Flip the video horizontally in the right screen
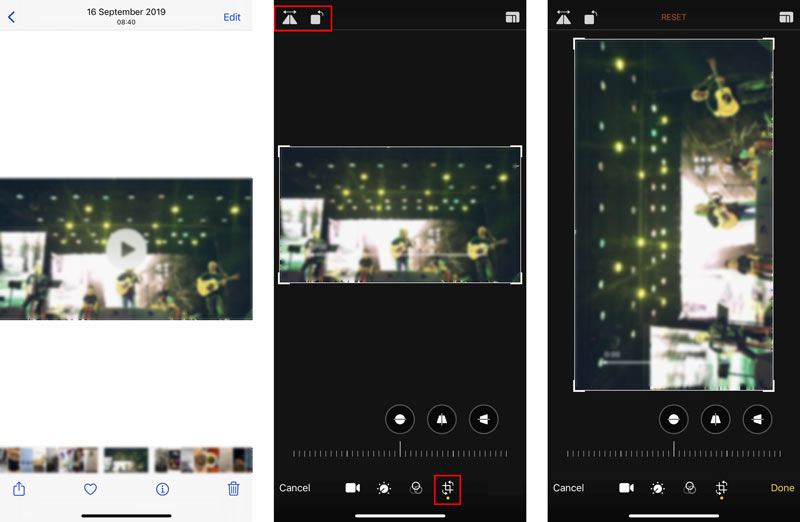 pos(563,18)
